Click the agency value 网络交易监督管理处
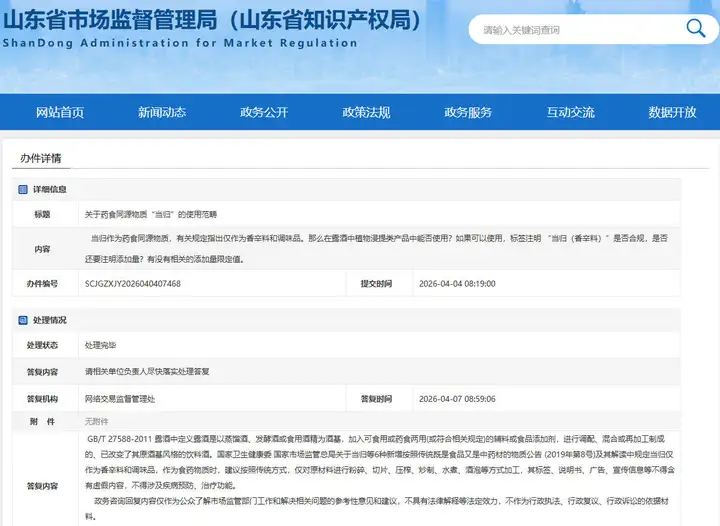720x526 pixels. (x=120, y=399)
